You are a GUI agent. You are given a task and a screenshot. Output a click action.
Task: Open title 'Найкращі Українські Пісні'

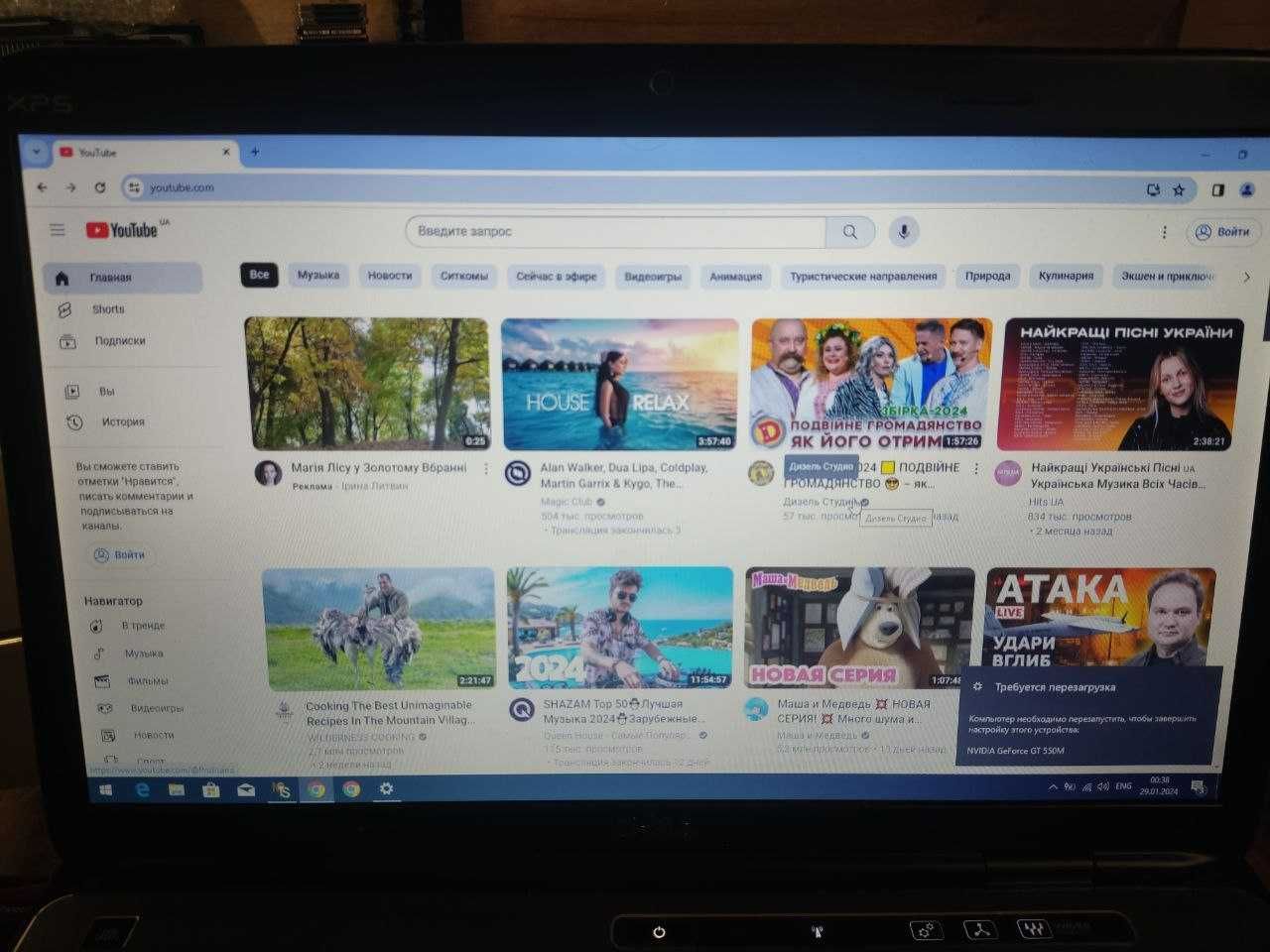(x=1117, y=476)
